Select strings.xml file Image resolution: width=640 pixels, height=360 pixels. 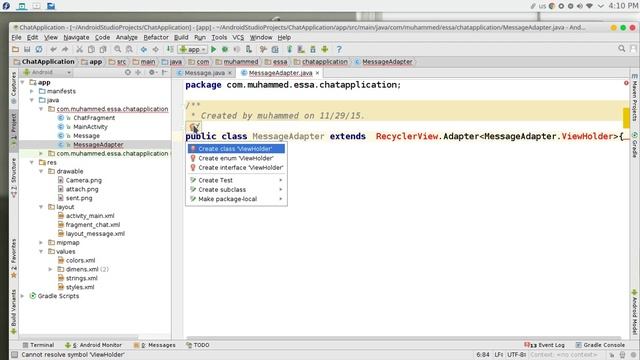[x=82, y=278]
